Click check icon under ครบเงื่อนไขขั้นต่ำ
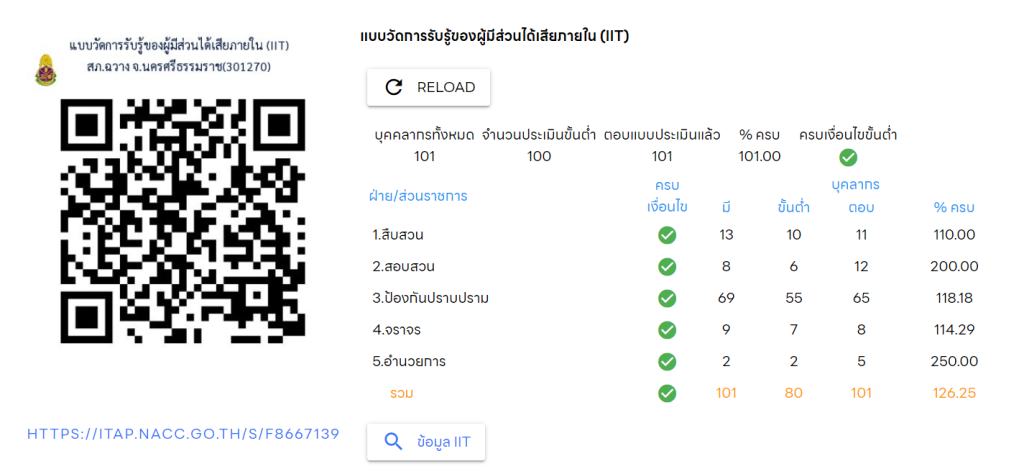The image size is (1024, 469). coord(847,157)
